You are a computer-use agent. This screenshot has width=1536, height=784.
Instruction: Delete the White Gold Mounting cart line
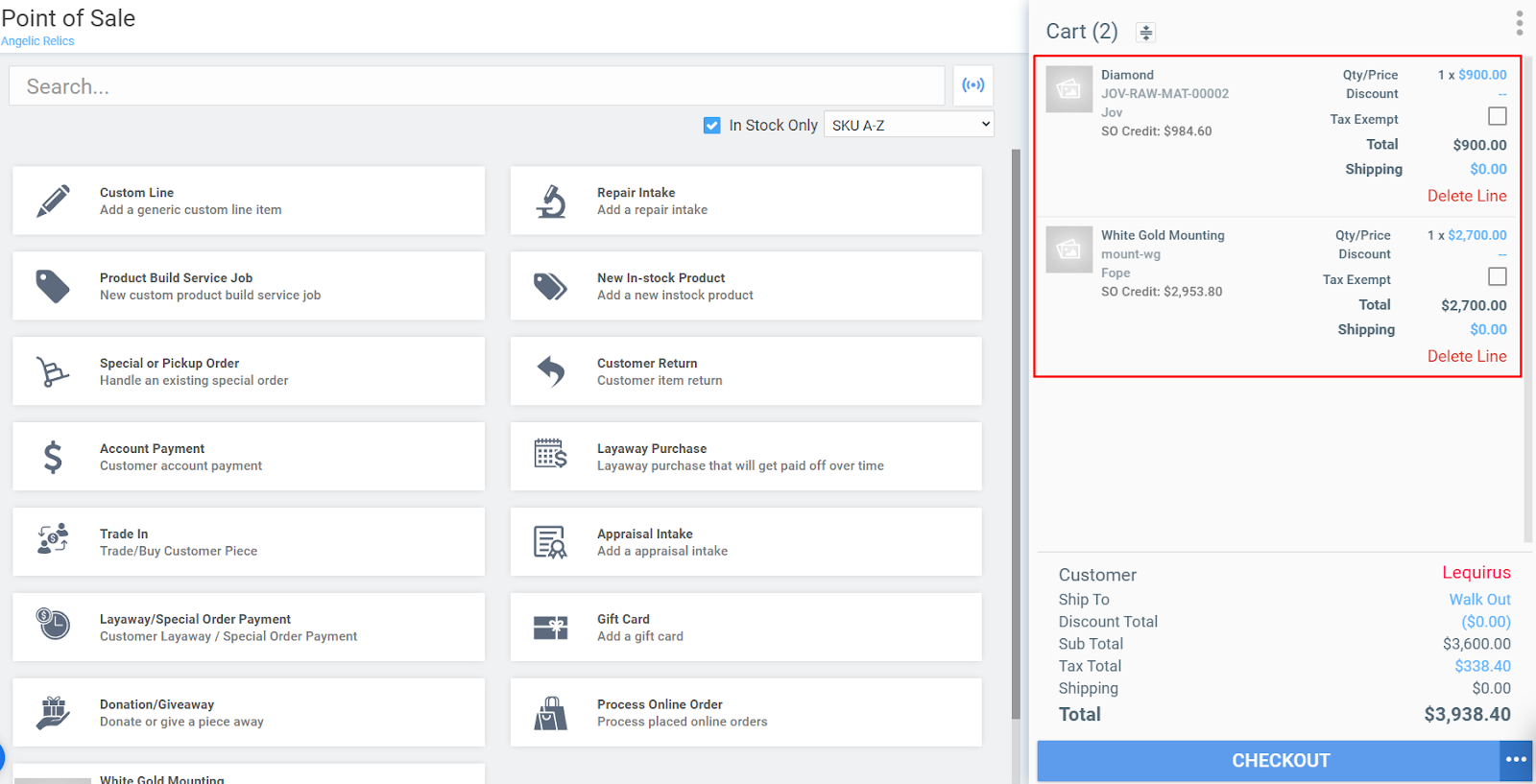pos(1467,356)
